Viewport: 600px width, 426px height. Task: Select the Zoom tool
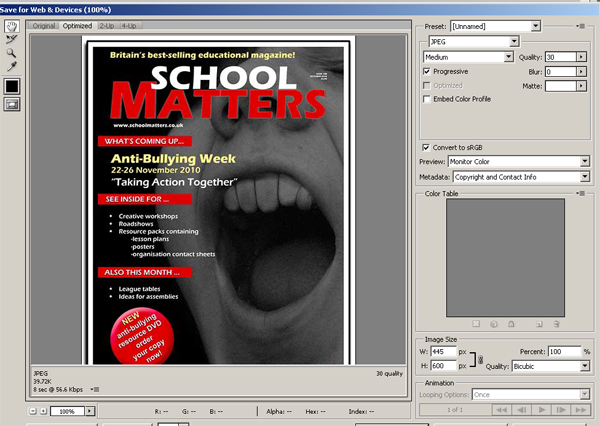coord(11,53)
